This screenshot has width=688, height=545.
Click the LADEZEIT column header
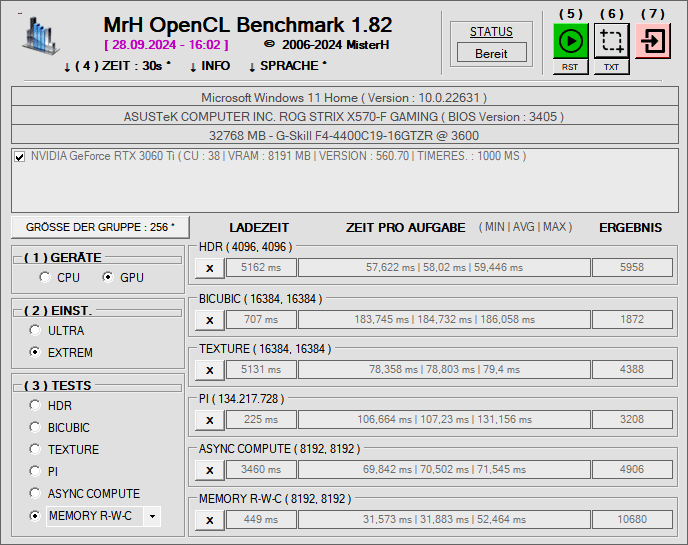point(259,228)
